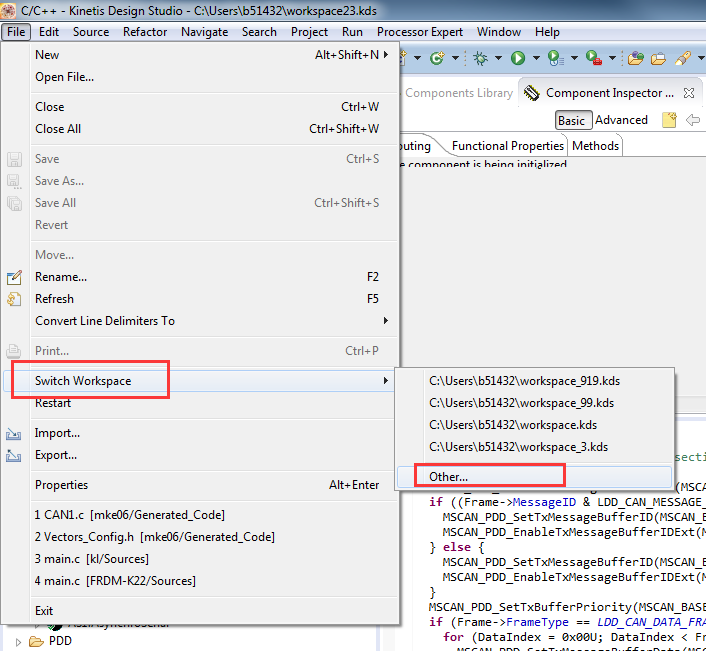Open dropdown arrow next to Profile icon
The image size is (706, 651).
coord(575,58)
